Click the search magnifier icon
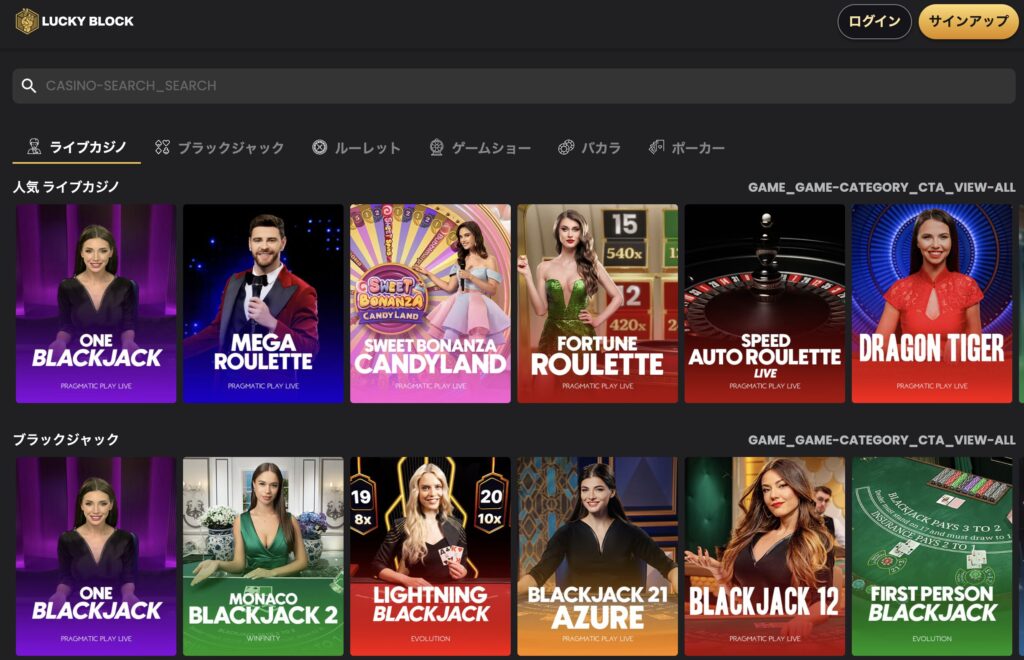 click(x=29, y=86)
